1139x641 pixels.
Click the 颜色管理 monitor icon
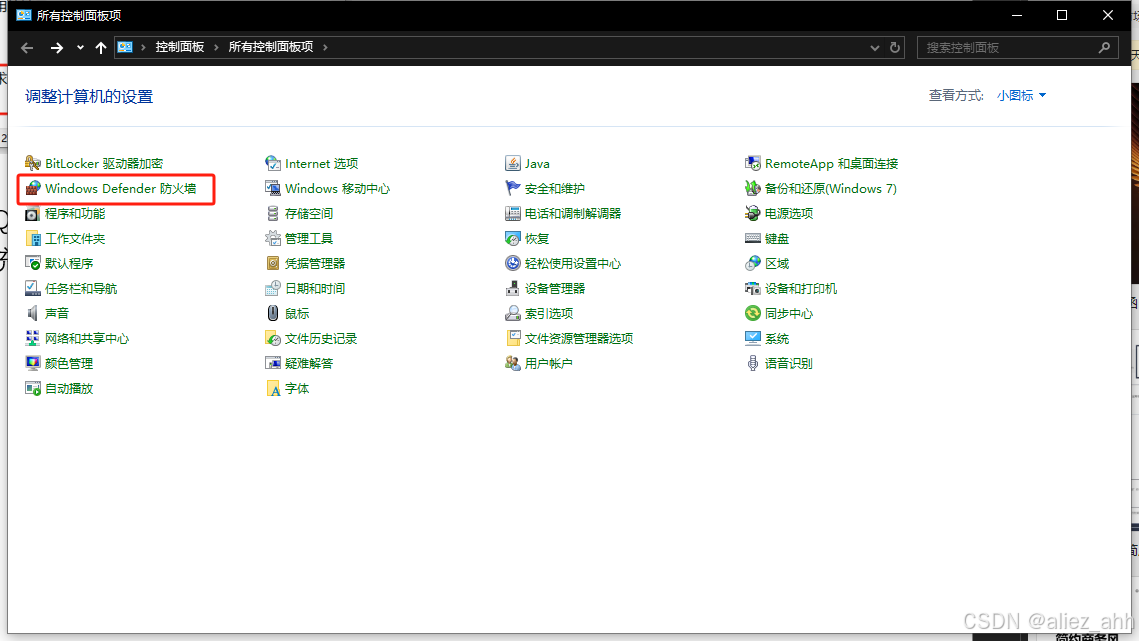point(33,363)
